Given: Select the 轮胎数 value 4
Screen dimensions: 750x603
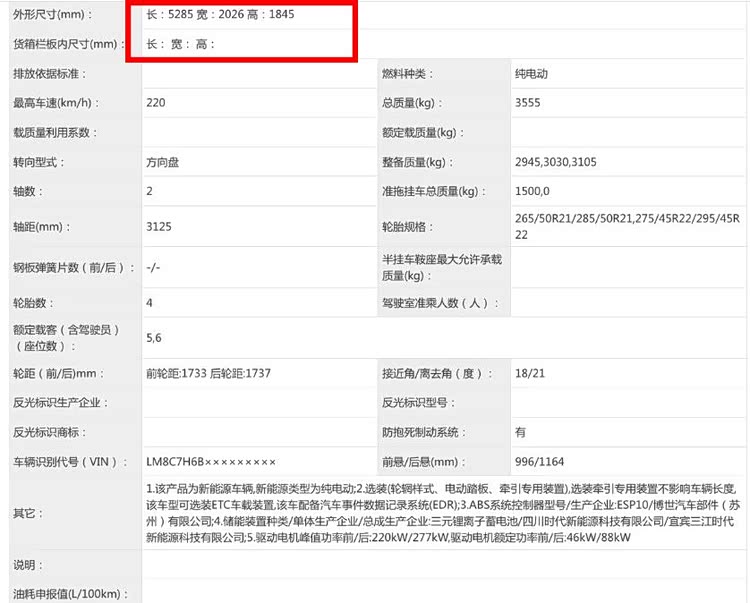Looking at the screenshot, I should tap(149, 302).
